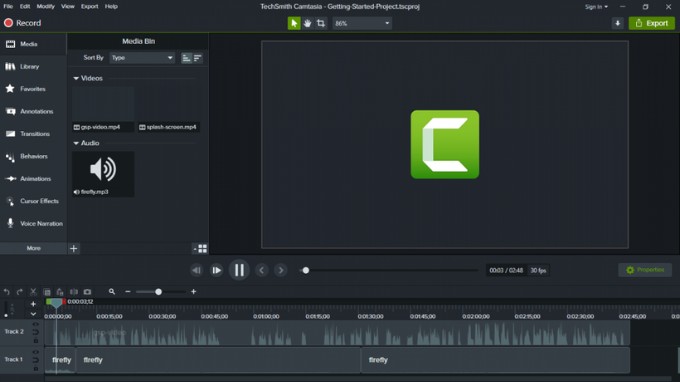
Task: Select the firefly.mp3 audio thumbnail
Action: pos(103,174)
